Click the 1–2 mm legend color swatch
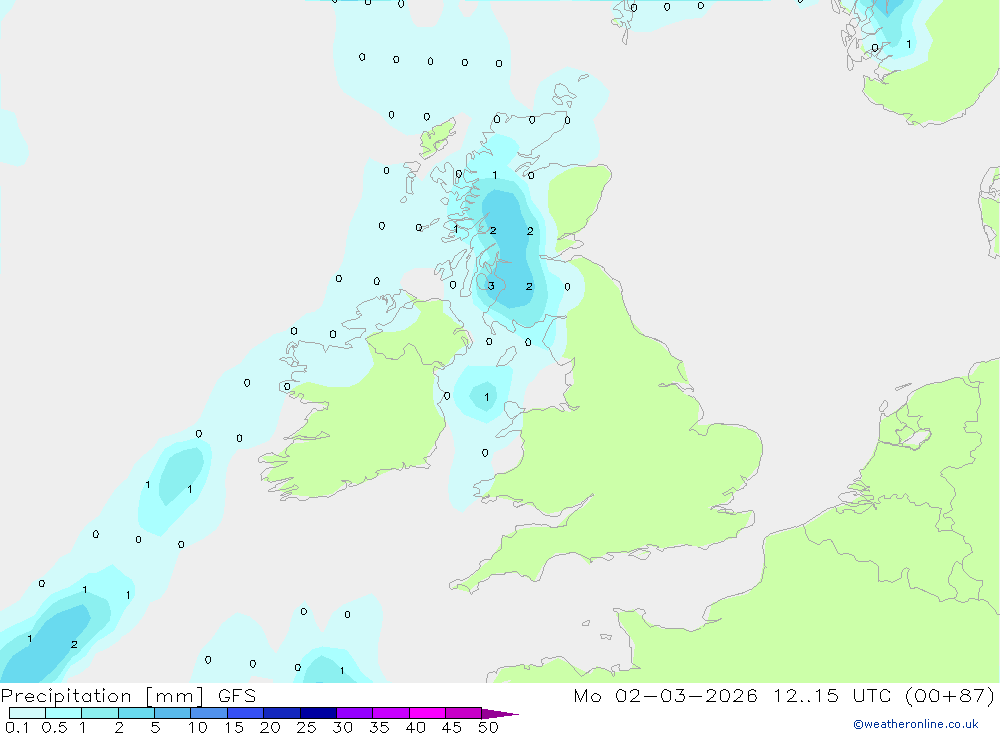This screenshot has height=733, width=1000. click(x=100, y=713)
